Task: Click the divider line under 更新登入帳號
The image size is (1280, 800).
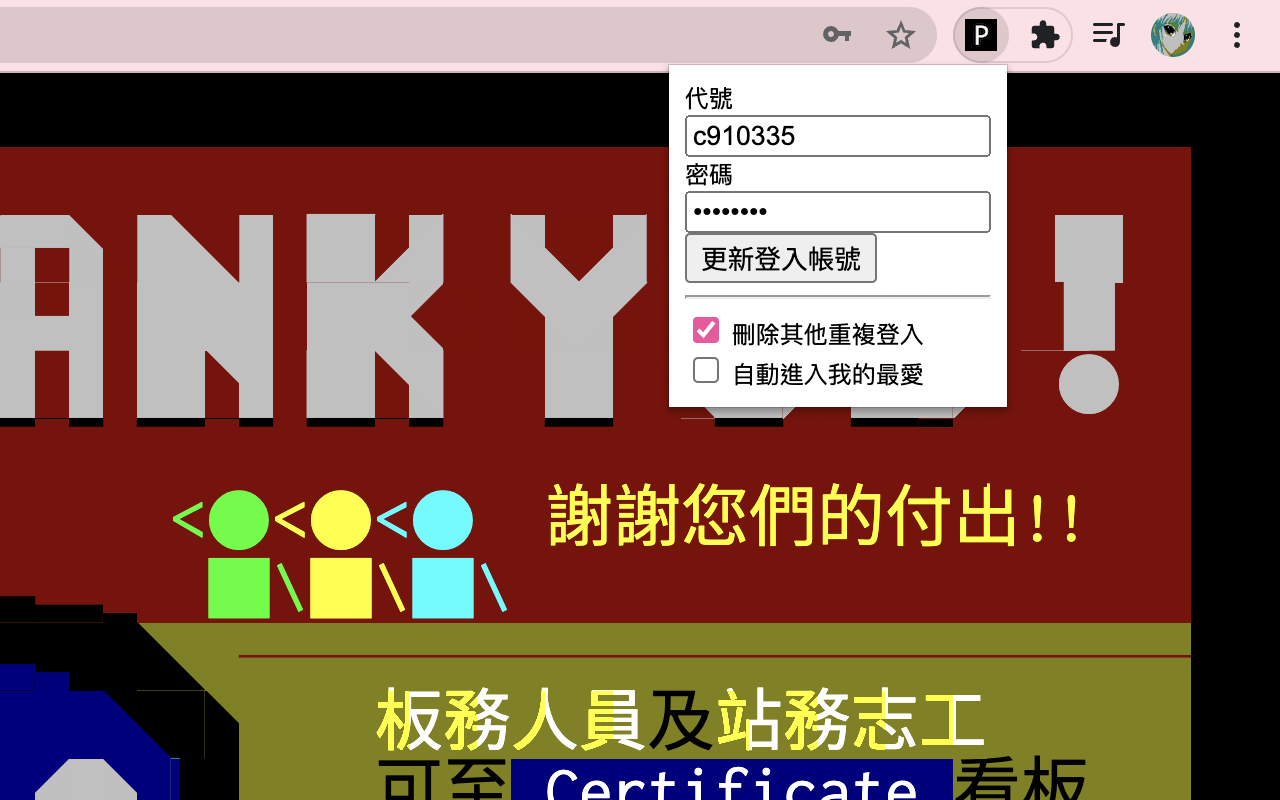Action: 838,295
